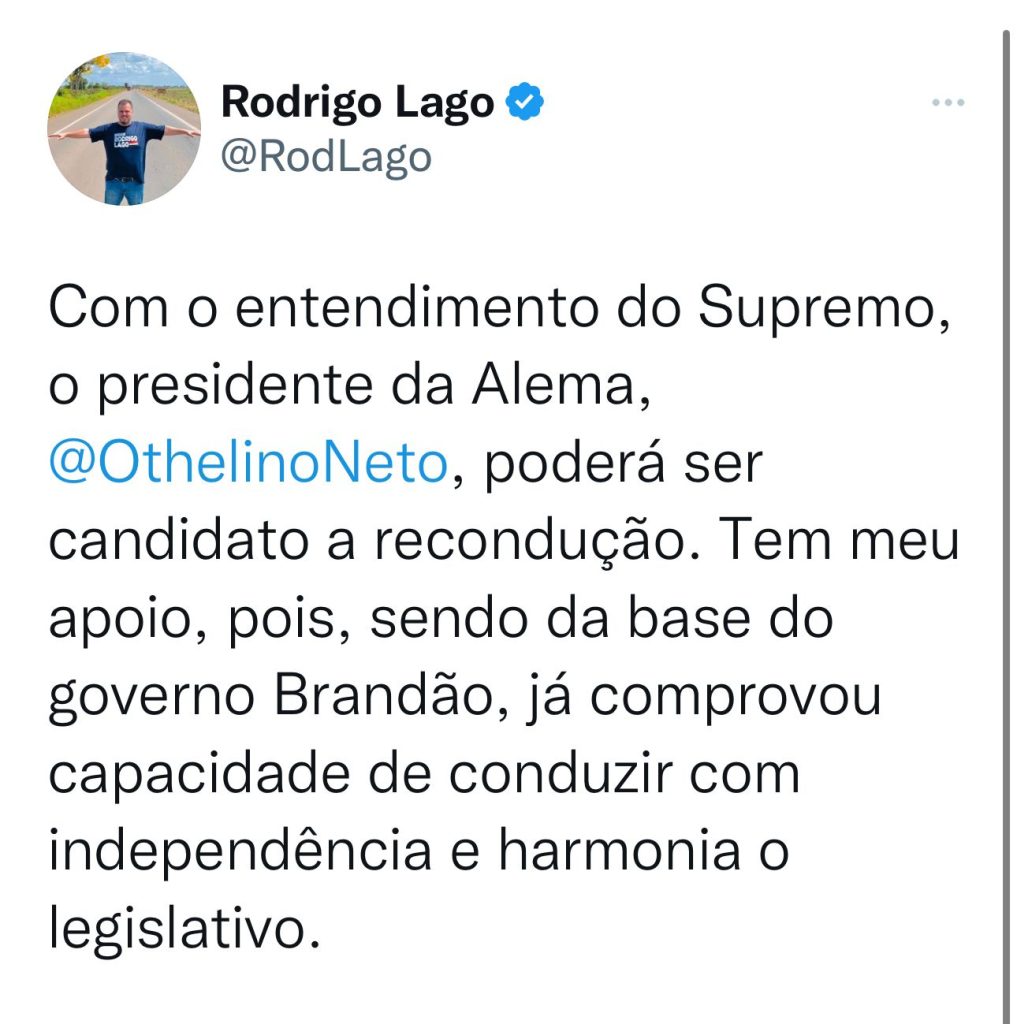
Task: Click the blue verified badge icon
Action: point(525,102)
